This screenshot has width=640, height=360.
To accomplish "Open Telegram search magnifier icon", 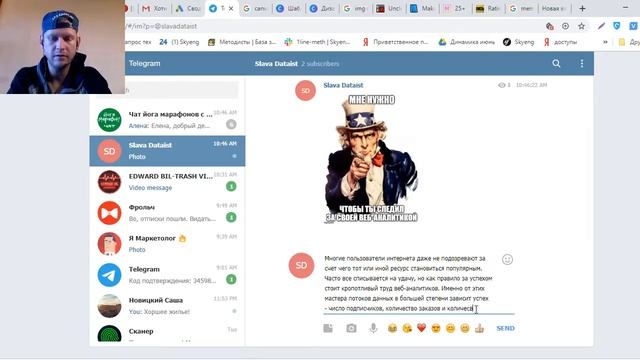I will tap(556, 64).
